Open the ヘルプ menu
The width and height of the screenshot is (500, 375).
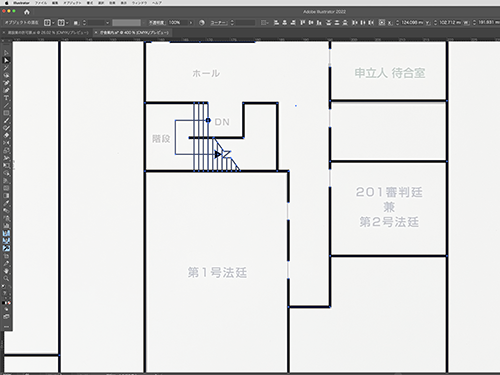pos(157,3)
